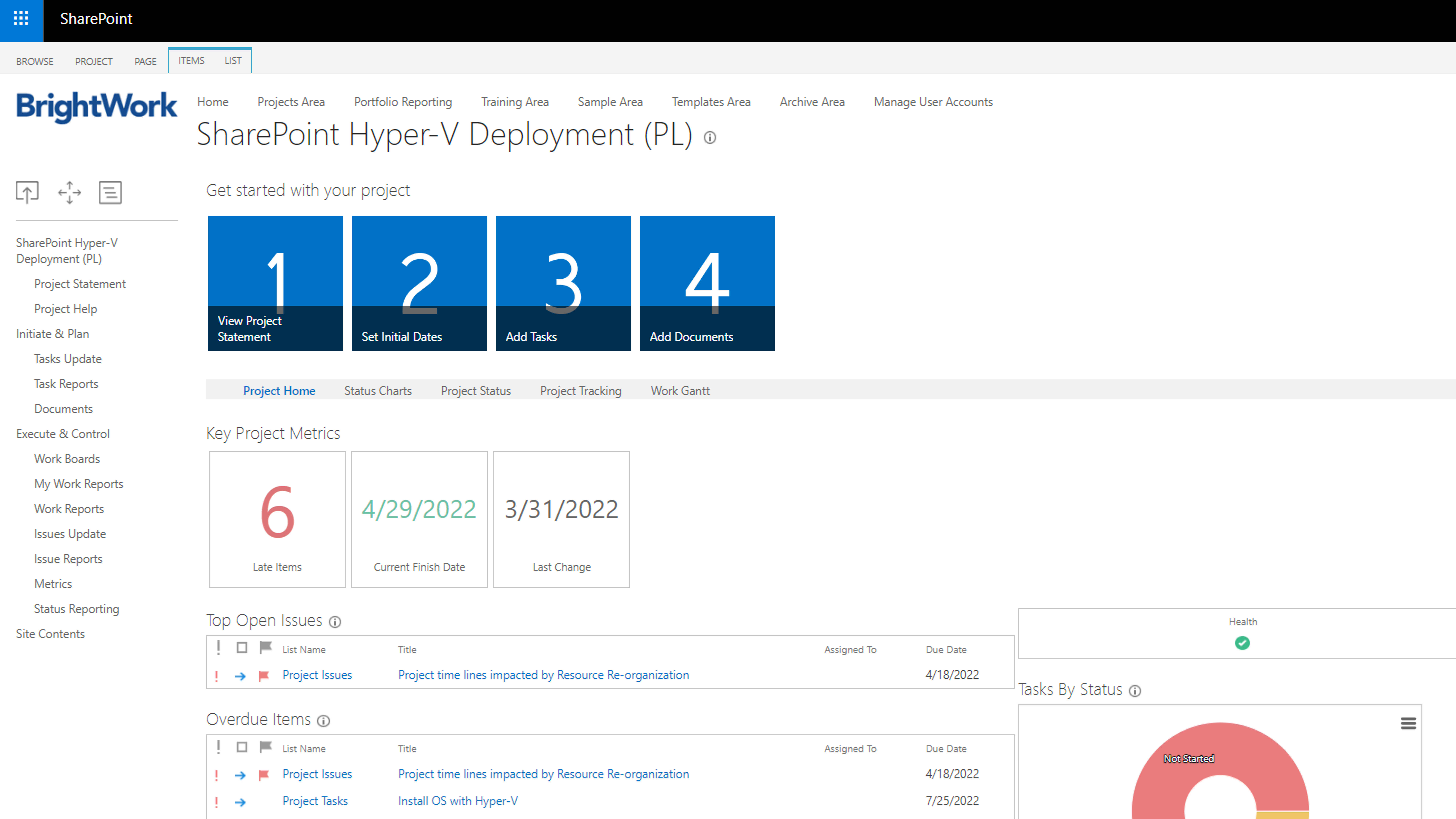Image resolution: width=1456 pixels, height=819 pixels.
Task: Click the Set Initial Dates tile
Action: click(x=419, y=283)
